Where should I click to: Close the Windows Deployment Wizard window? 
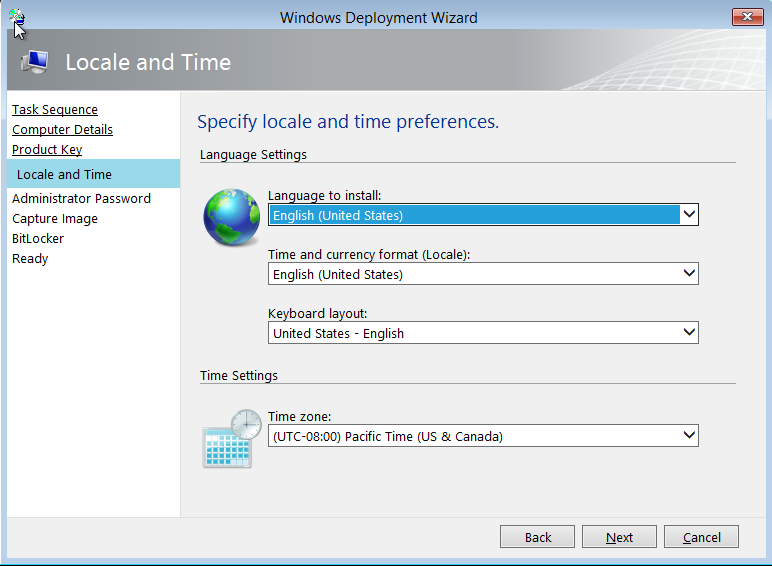pos(747,17)
